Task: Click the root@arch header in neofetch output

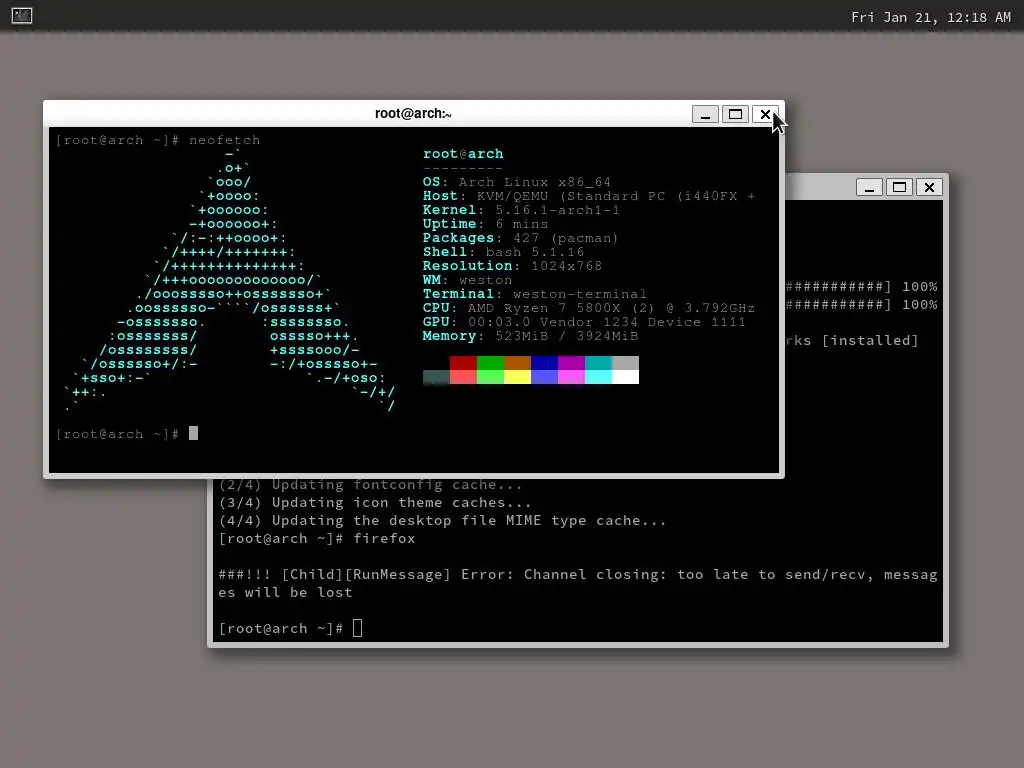Action: pos(463,154)
